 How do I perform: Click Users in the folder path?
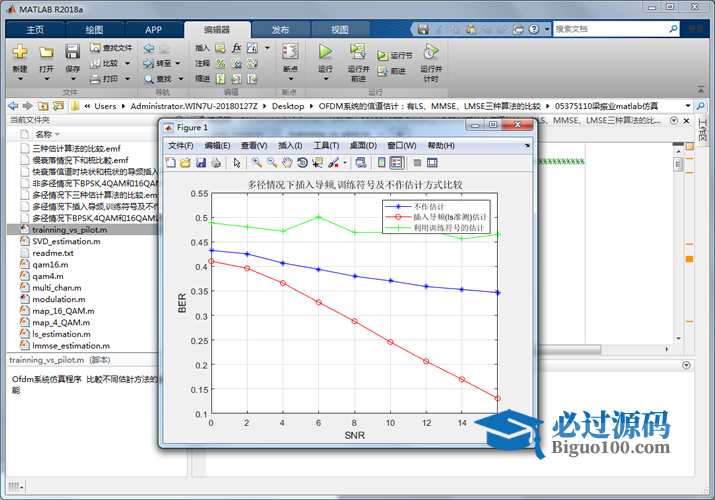105,106
